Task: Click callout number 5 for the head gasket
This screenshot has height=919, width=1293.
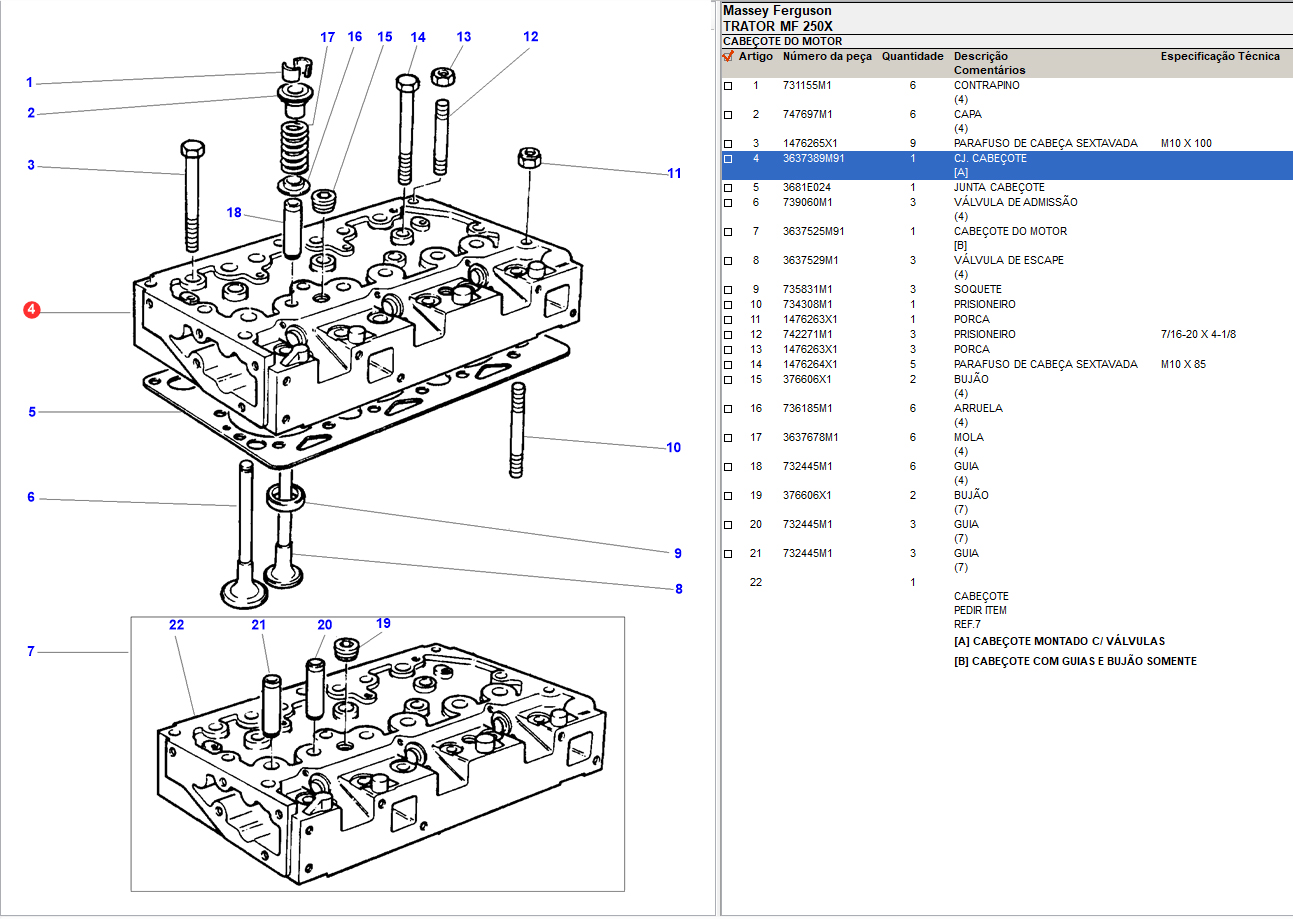Action: 32,412
